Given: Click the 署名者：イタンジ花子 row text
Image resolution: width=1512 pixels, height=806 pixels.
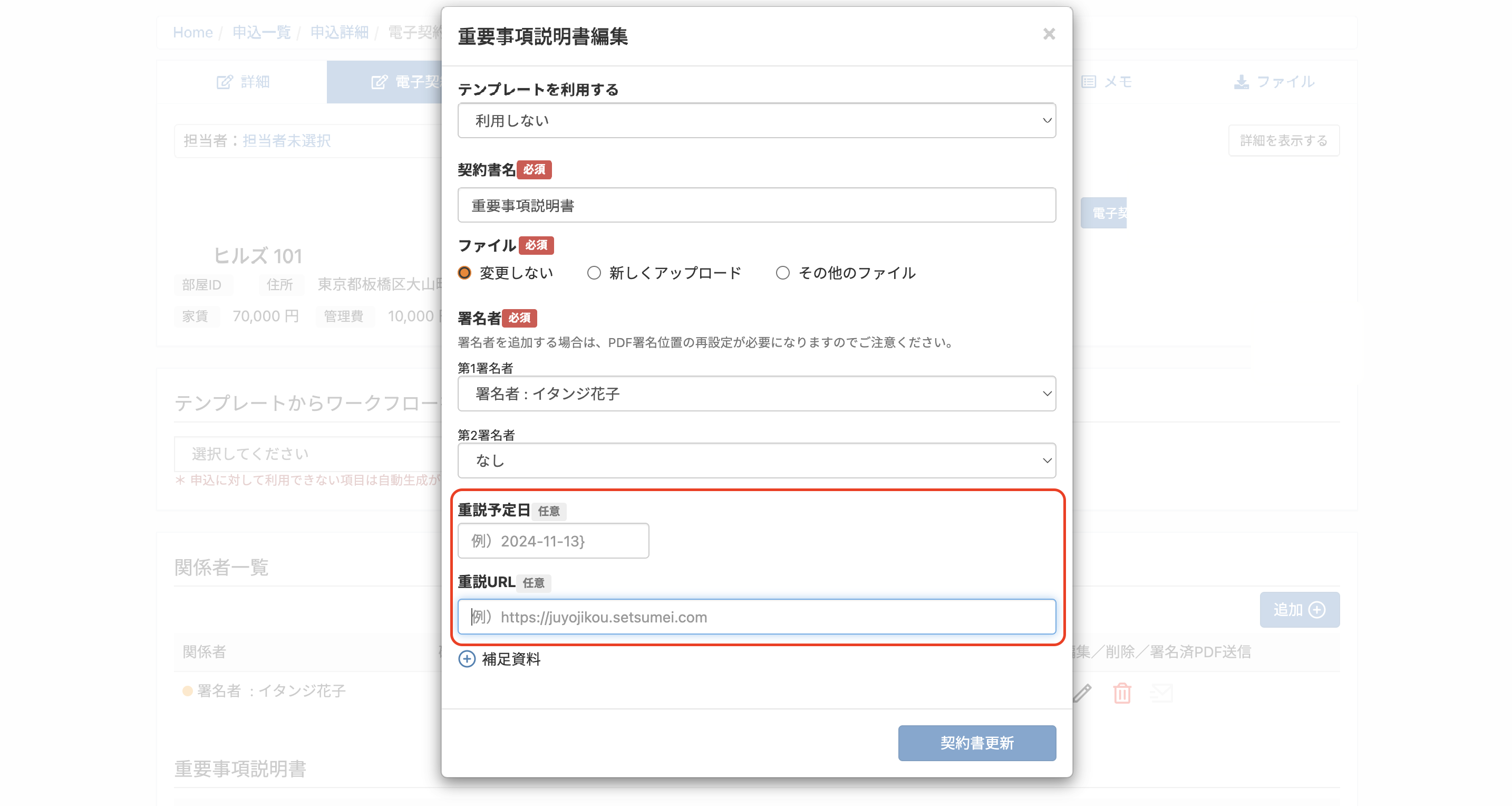Looking at the screenshot, I should 271,691.
